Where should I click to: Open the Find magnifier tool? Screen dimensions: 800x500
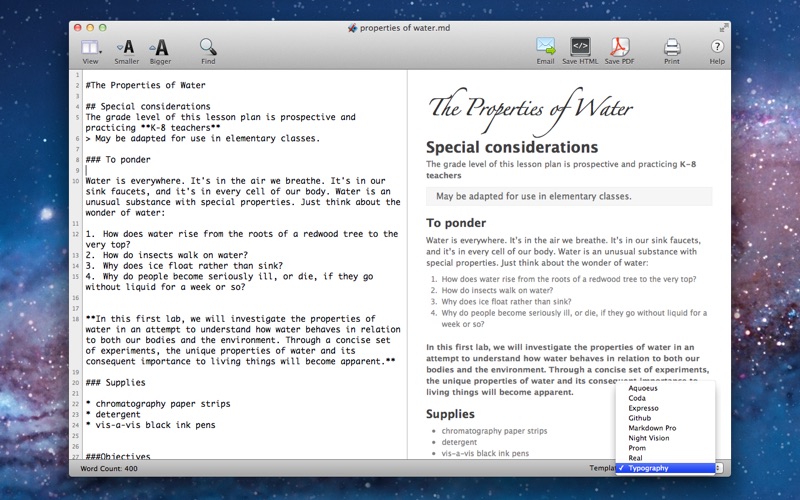click(x=208, y=52)
